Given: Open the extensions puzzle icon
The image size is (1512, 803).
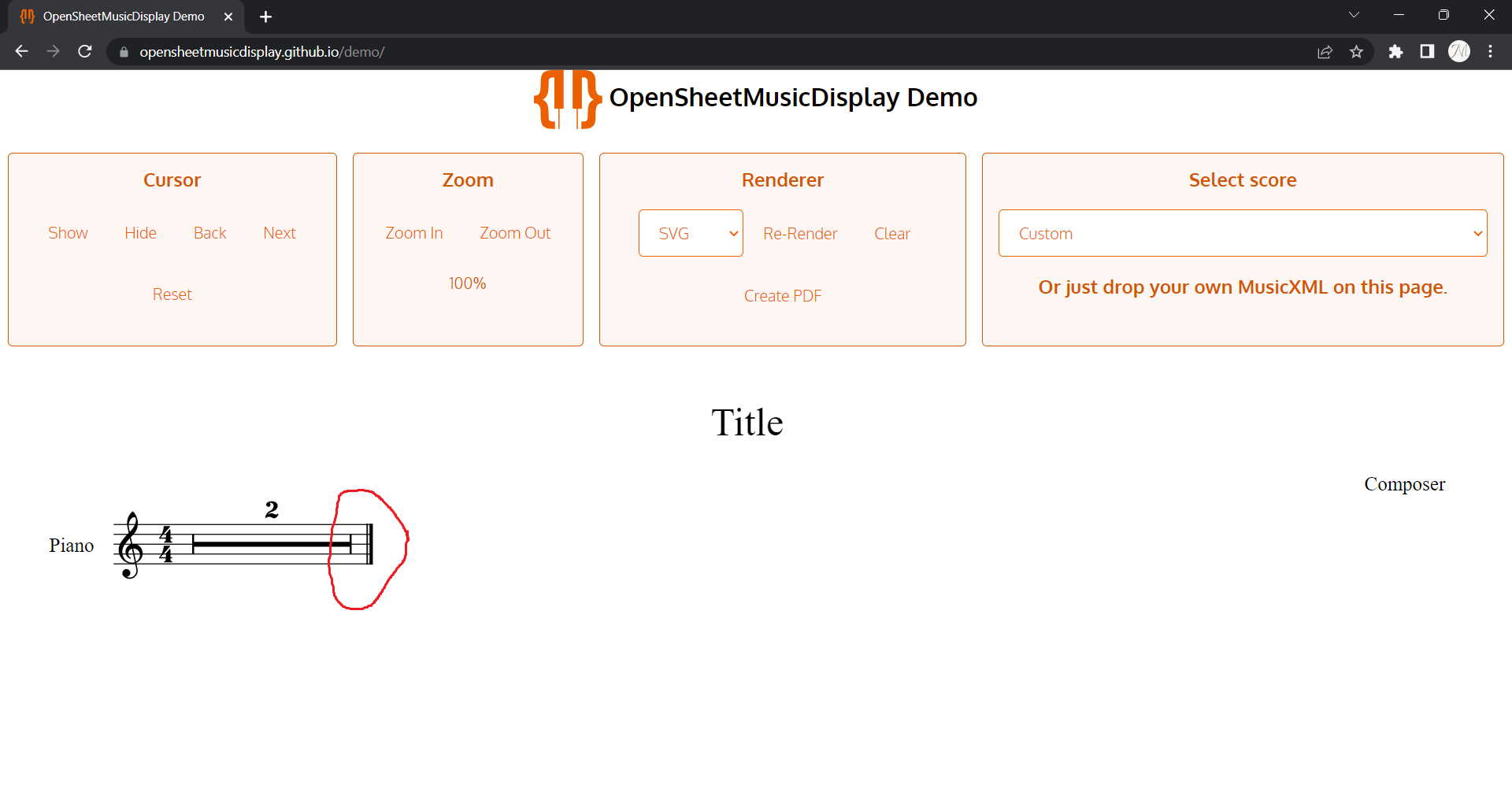Looking at the screenshot, I should point(1396,51).
